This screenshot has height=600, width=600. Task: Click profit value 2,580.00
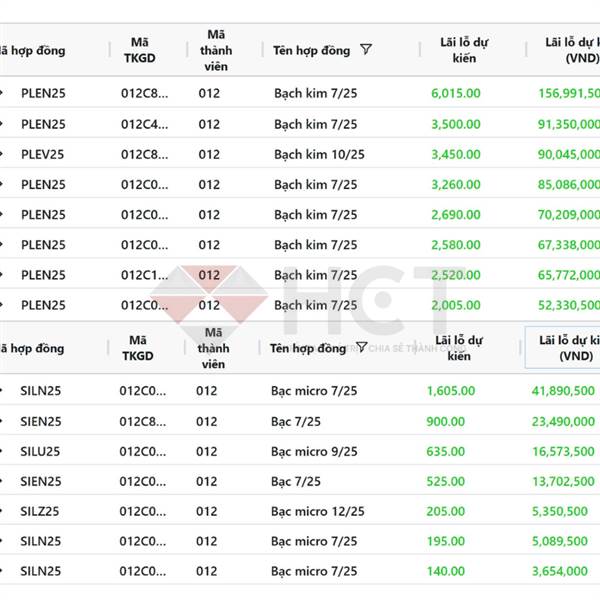point(456,245)
